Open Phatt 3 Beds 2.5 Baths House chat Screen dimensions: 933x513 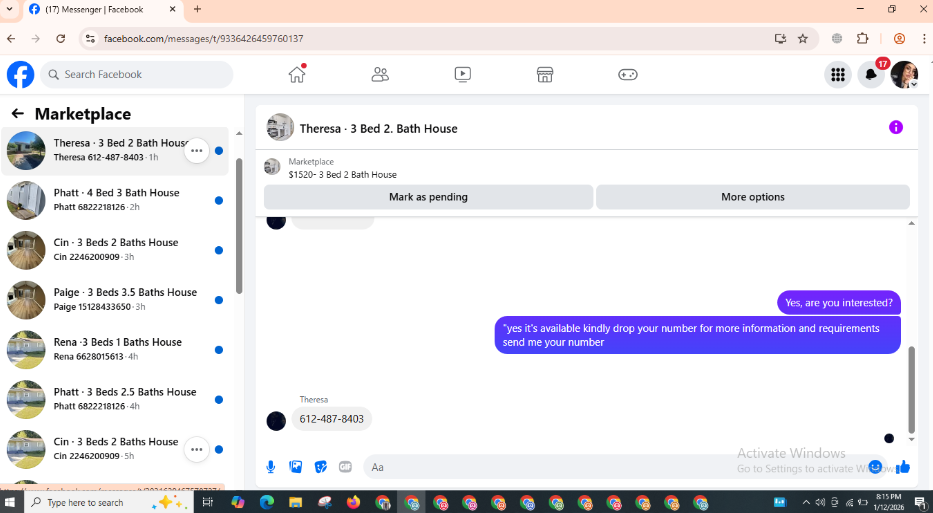tap(115, 400)
